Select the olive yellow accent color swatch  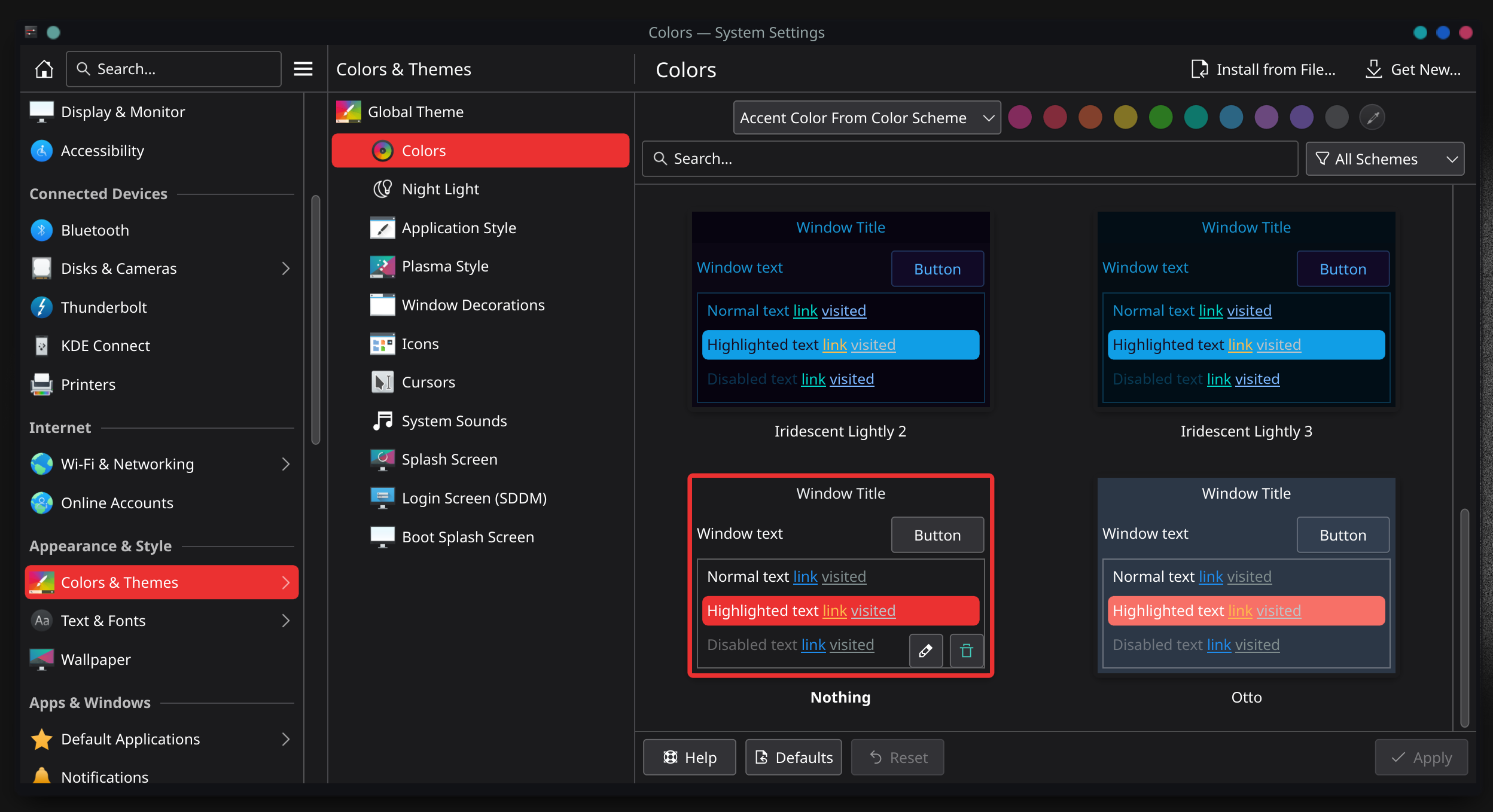1125,117
